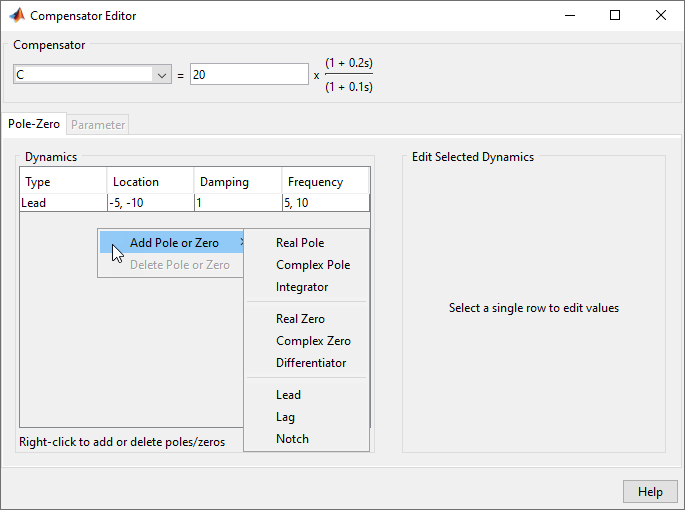Expand the Add Pole or Zero submenu
The image size is (685, 510).
click(x=174, y=243)
